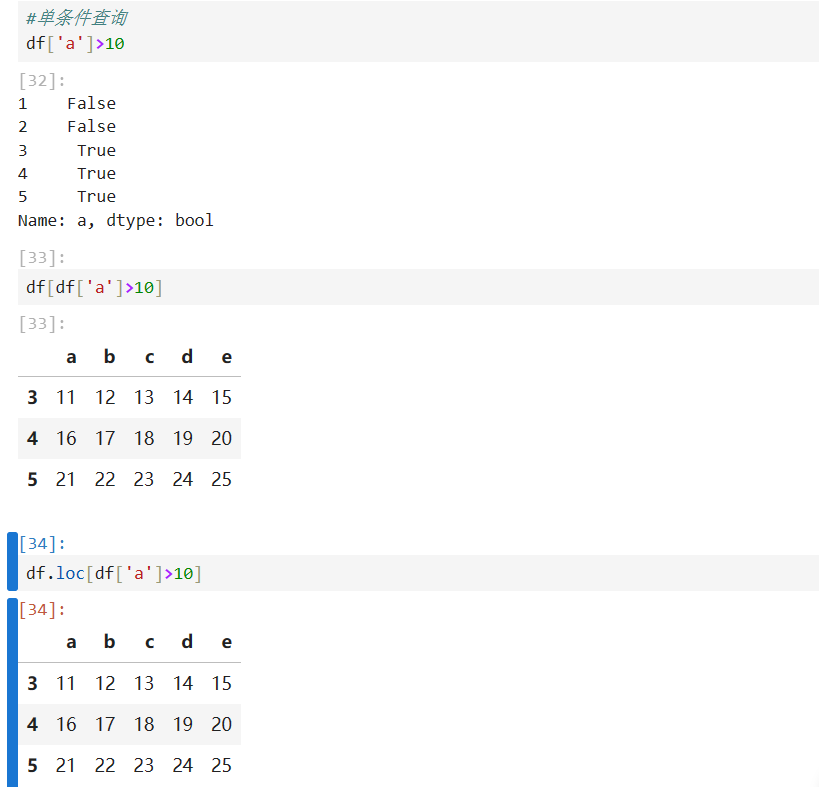The width and height of the screenshot is (819, 787).
Task: Click value 17 in output 34 table
Action: coord(105,724)
